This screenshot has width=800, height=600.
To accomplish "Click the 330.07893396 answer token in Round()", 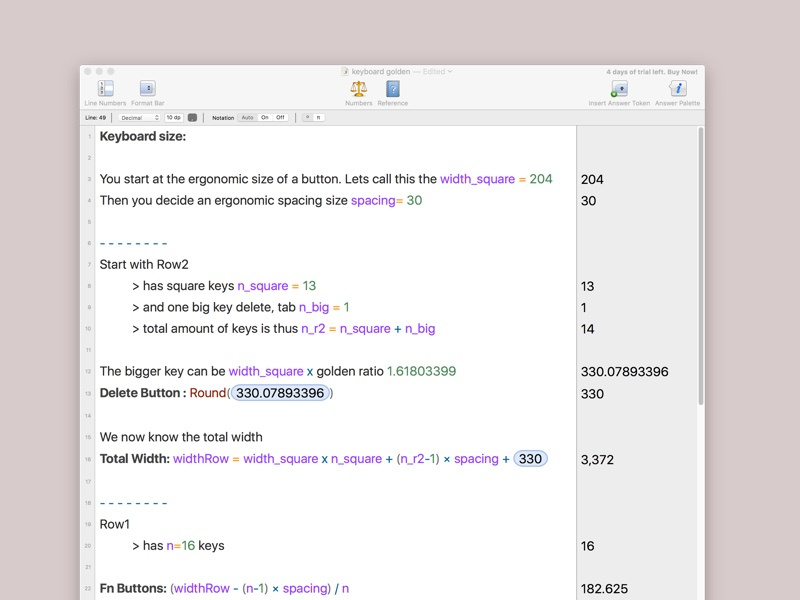I will [x=280, y=393].
